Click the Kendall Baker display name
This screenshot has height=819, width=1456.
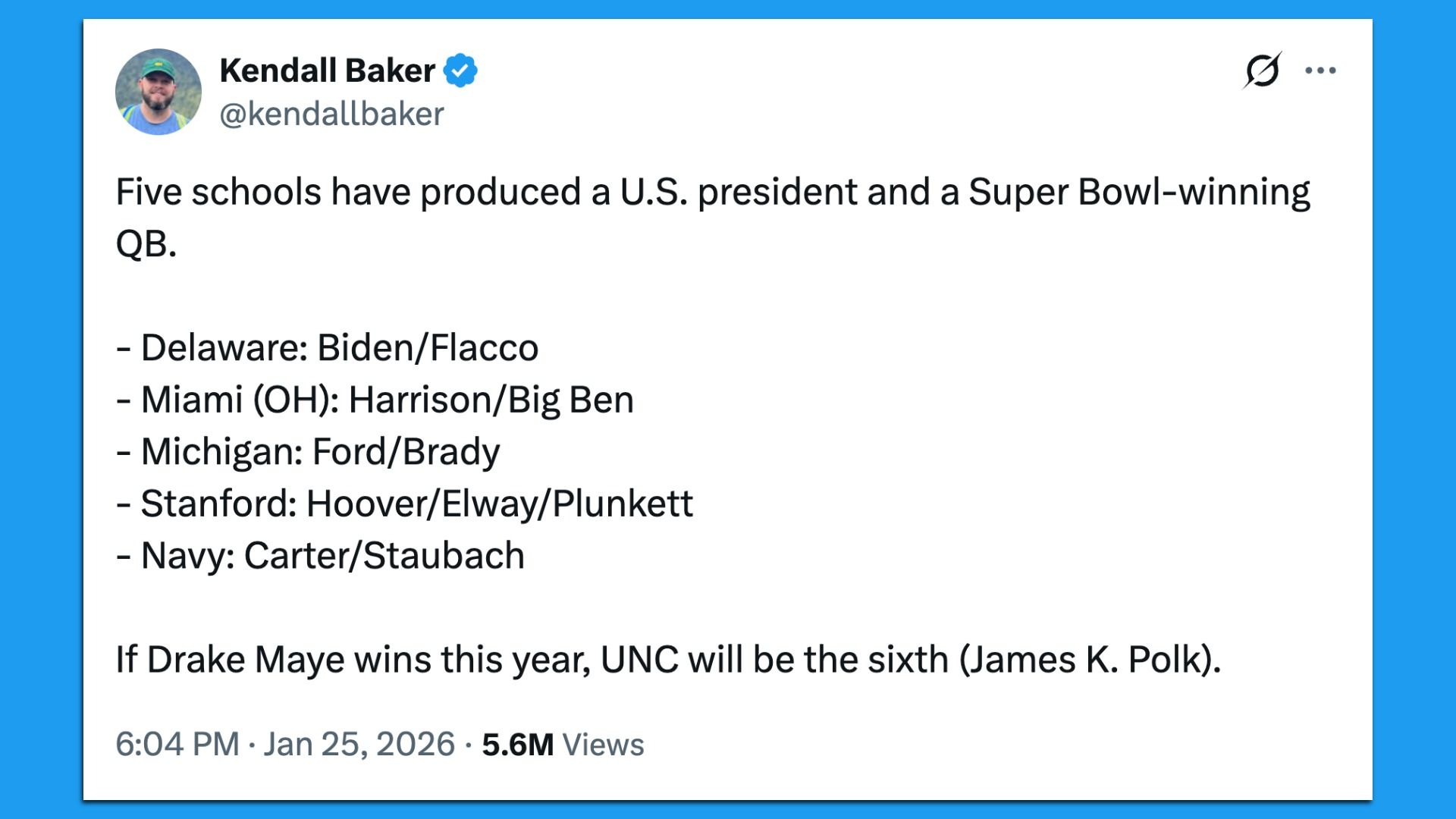[327, 71]
